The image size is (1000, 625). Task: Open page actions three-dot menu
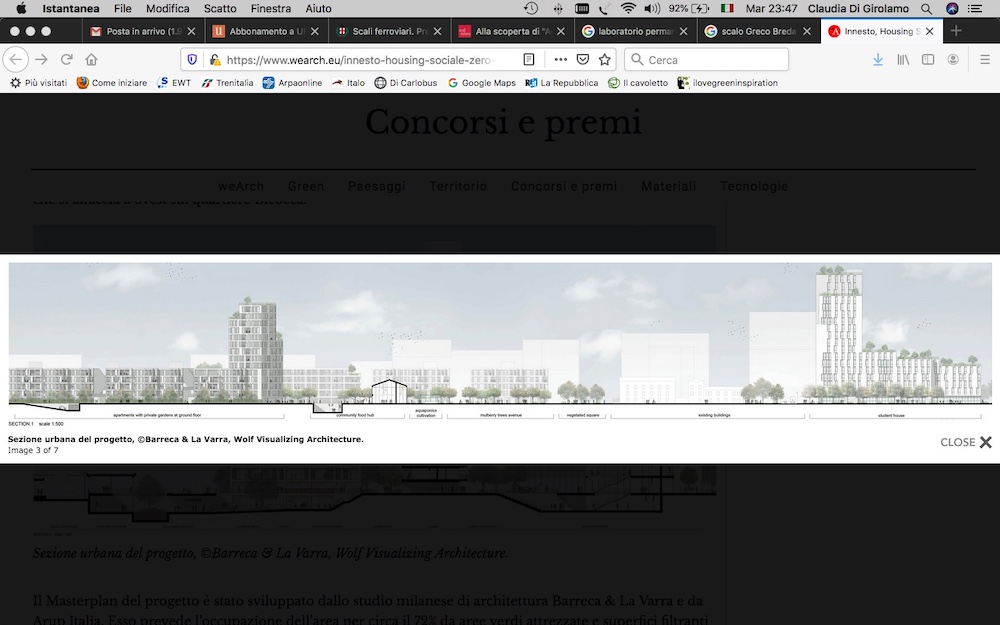click(x=561, y=59)
